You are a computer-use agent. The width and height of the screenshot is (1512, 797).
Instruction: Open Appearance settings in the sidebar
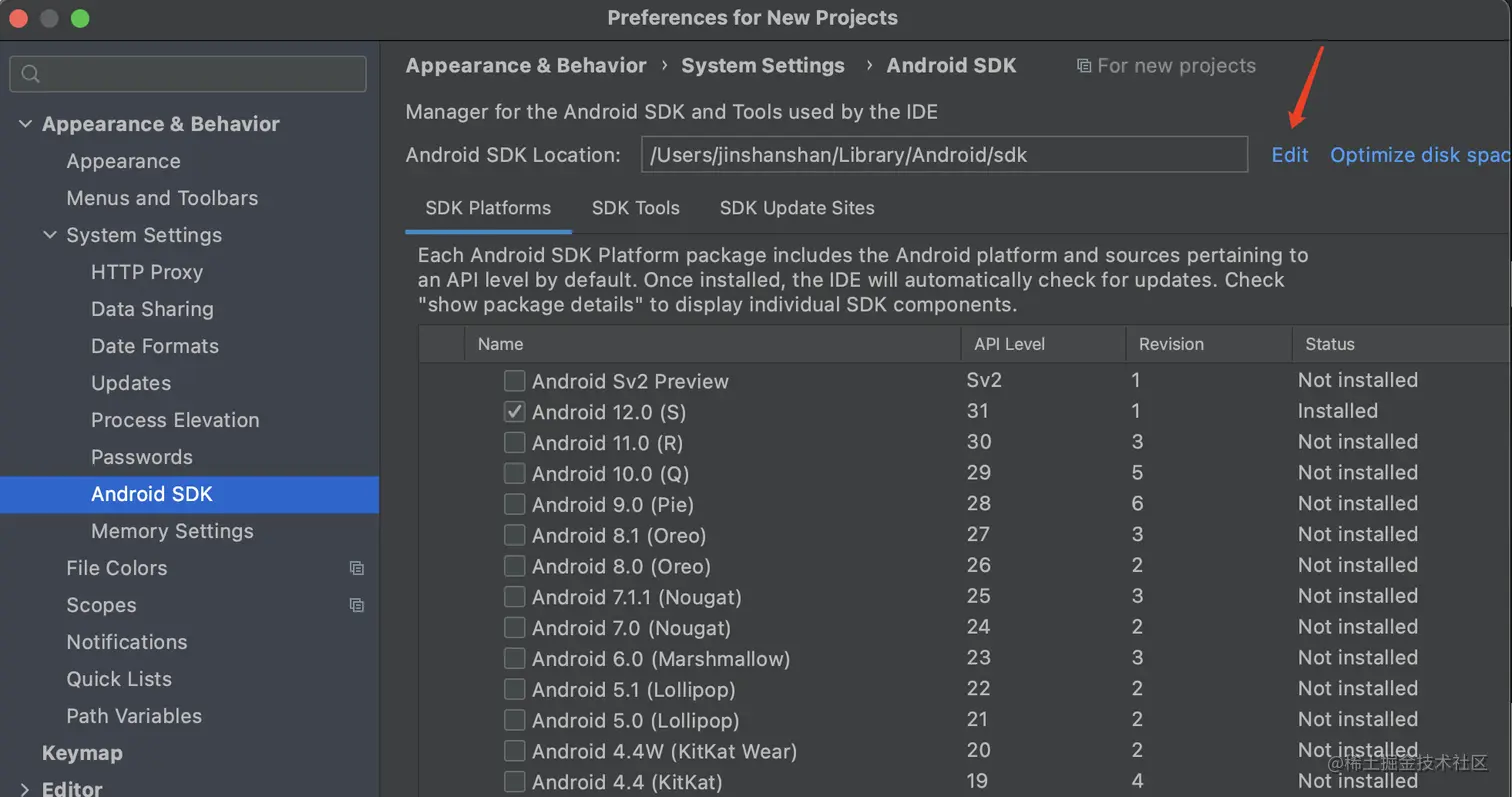tap(123, 161)
